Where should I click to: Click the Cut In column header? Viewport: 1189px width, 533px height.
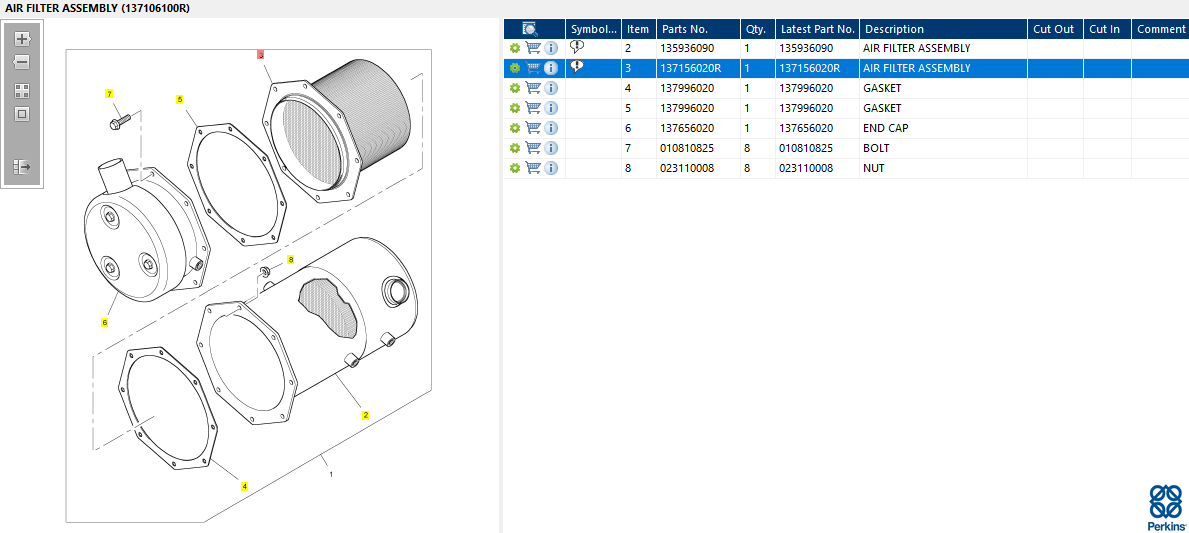coord(1107,29)
